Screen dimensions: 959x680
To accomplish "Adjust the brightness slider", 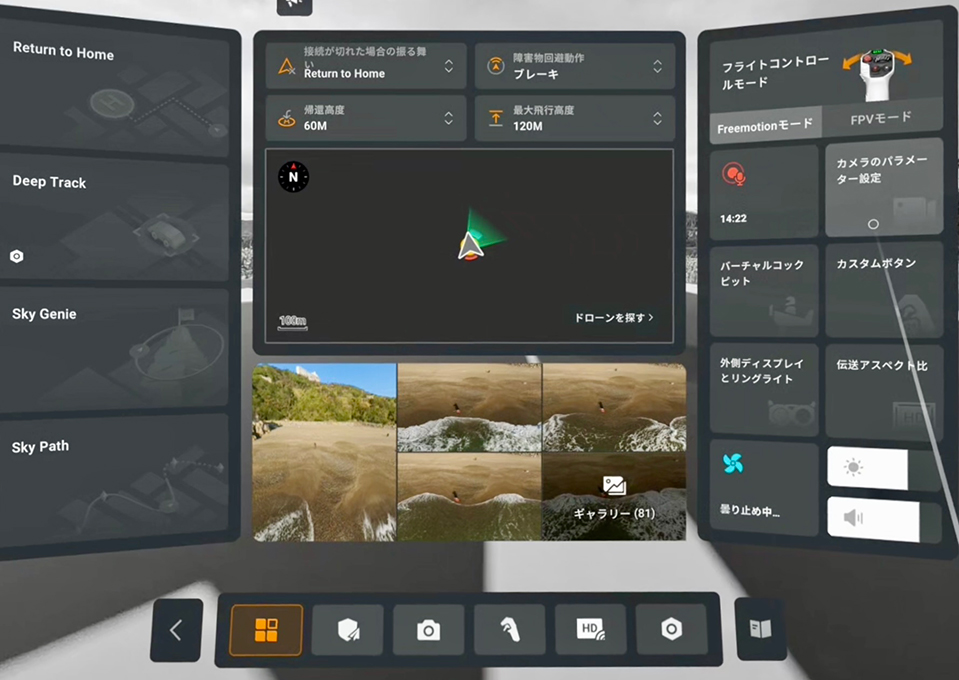I will (x=868, y=469).
